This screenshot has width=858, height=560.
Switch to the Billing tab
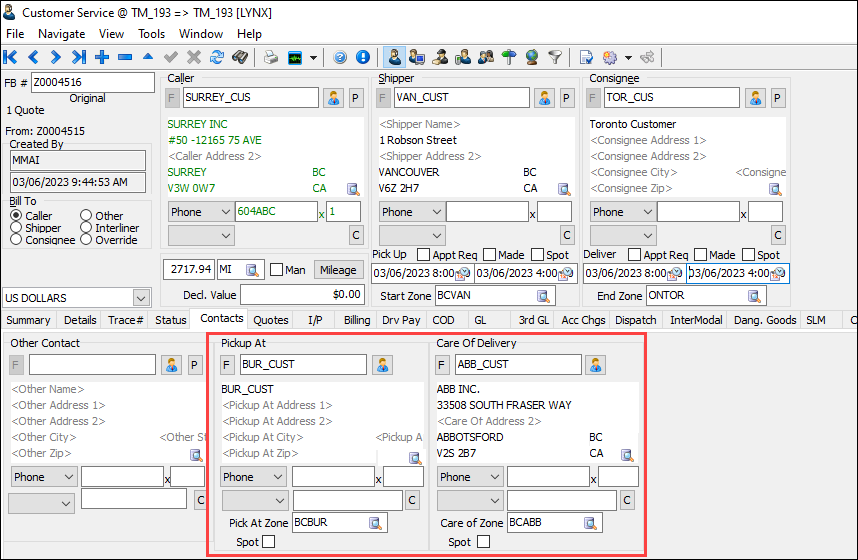coord(356,320)
